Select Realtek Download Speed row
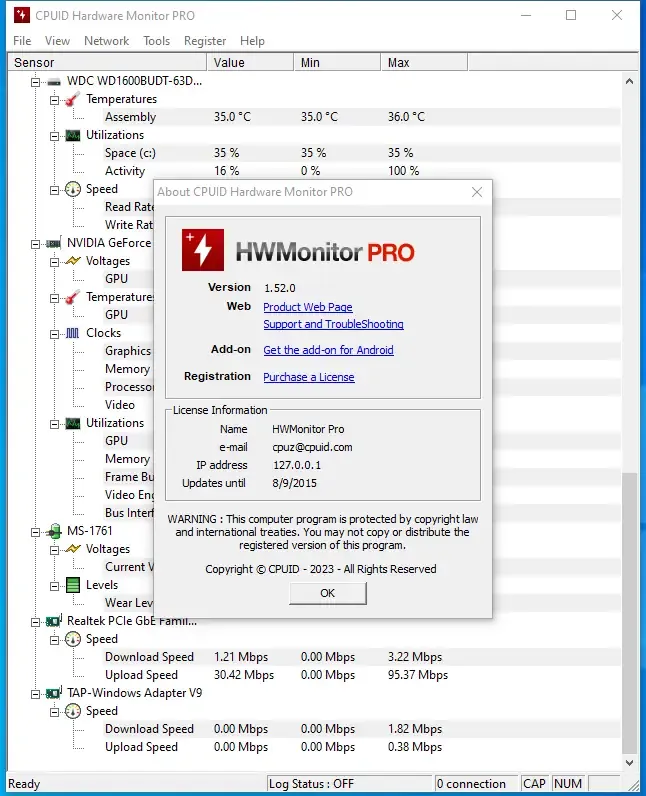 tap(362, 657)
